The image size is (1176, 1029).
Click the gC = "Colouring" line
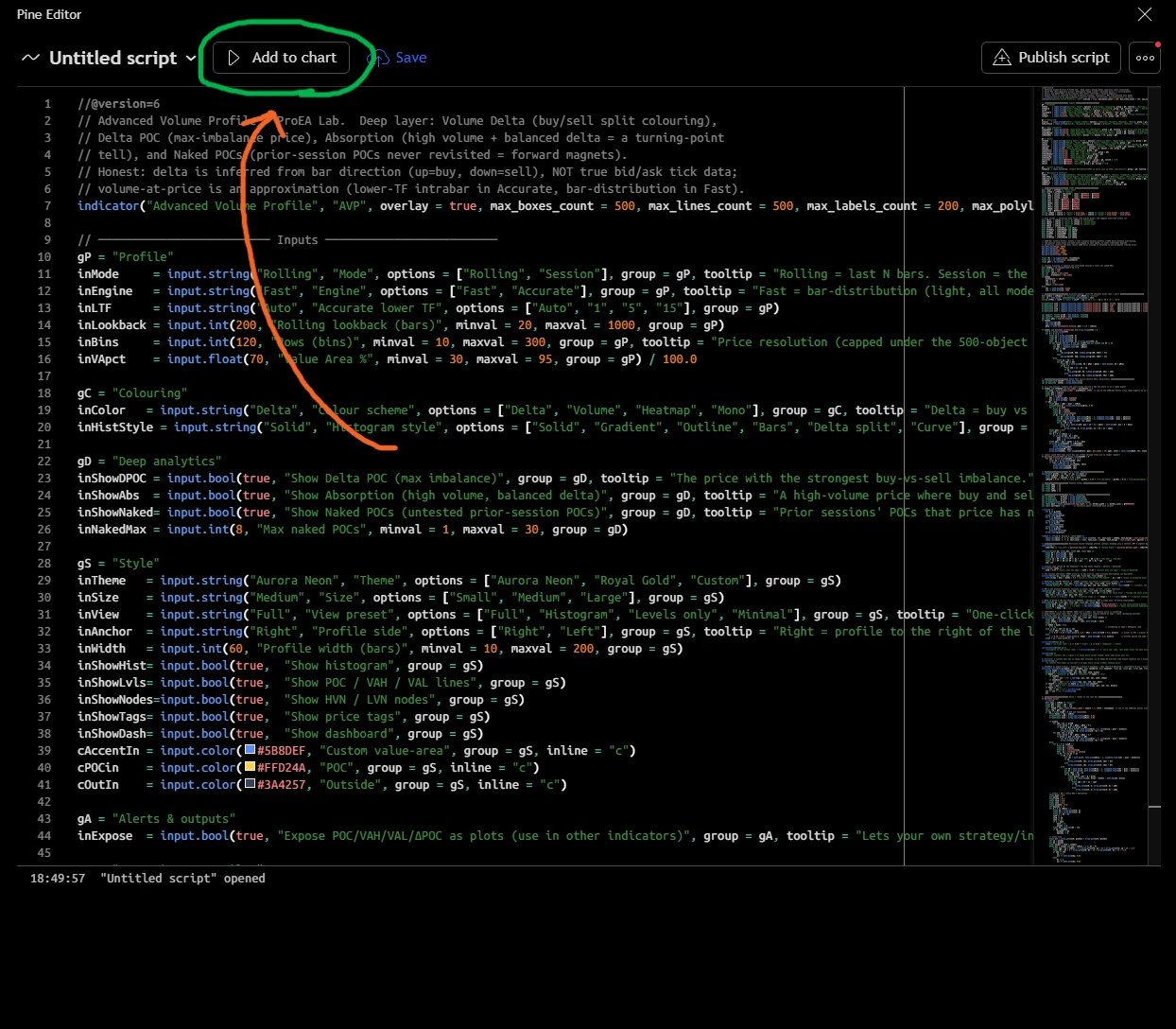tap(132, 392)
